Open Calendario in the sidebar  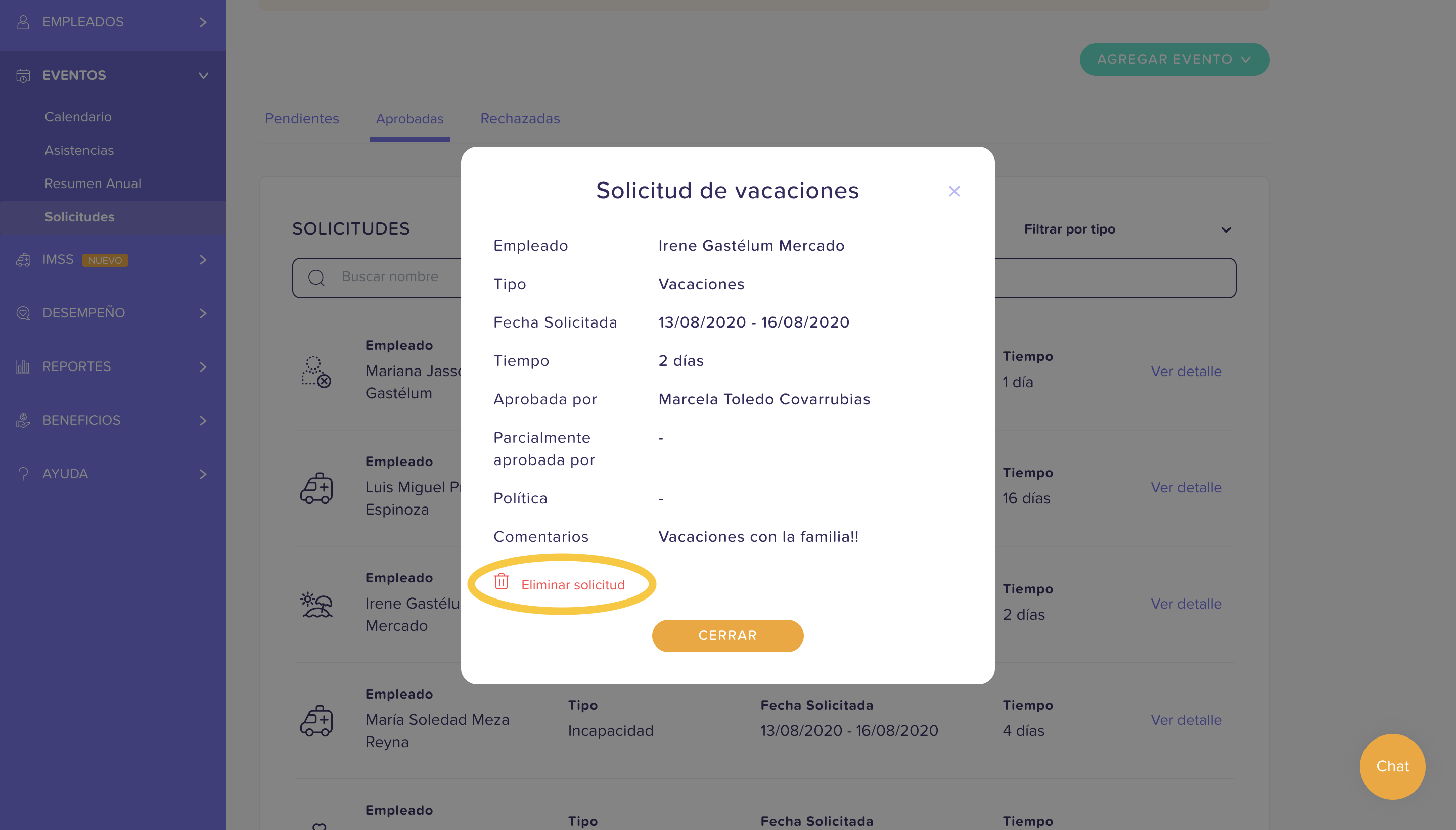click(x=78, y=117)
